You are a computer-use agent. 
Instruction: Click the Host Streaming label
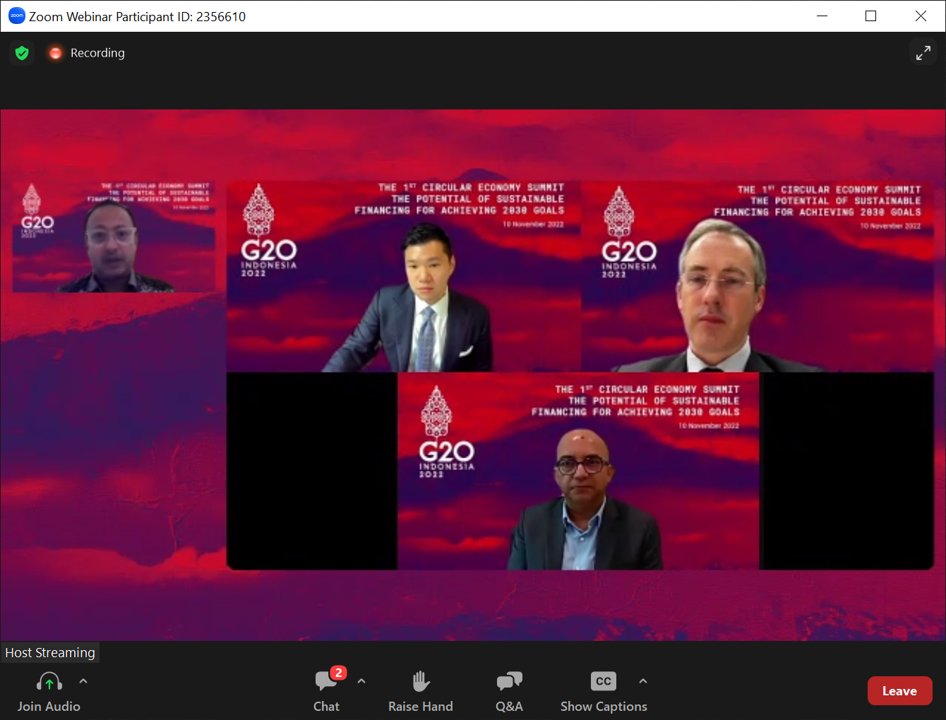click(50, 652)
